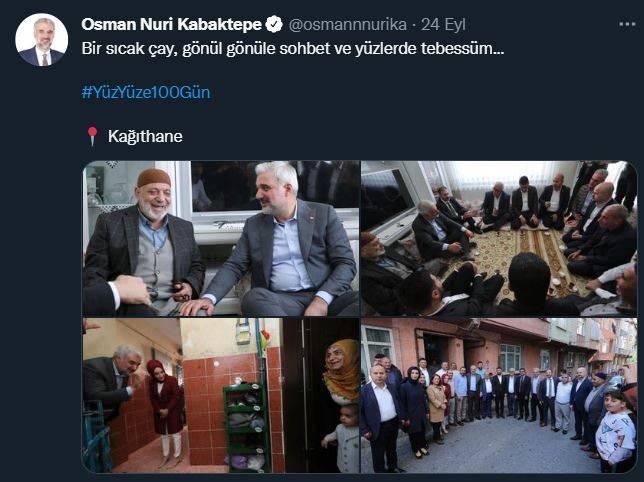644x482 pixels.
Task: Click the red skullcap in the first photo
Action: click(154, 178)
